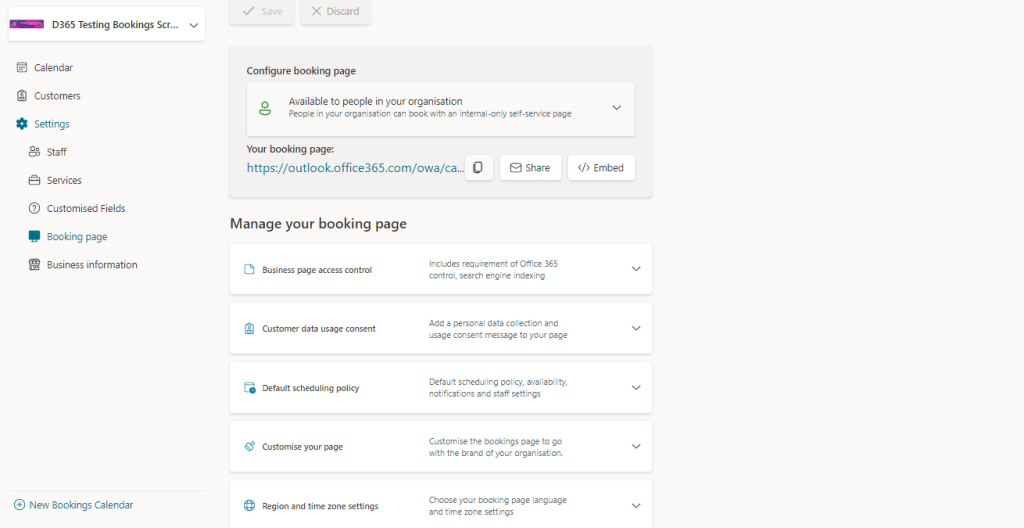
Task: Click the Settings gear icon
Action: tap(22, 124)
